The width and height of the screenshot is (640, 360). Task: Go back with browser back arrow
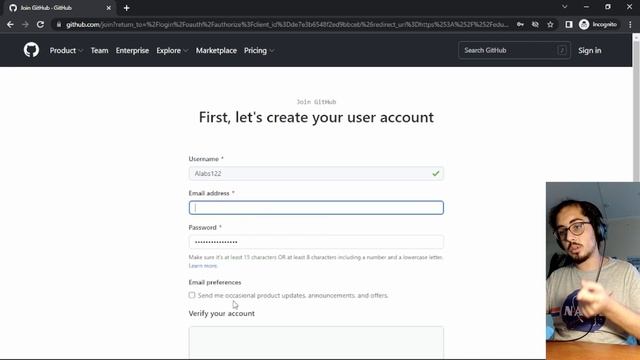point(10,24)
